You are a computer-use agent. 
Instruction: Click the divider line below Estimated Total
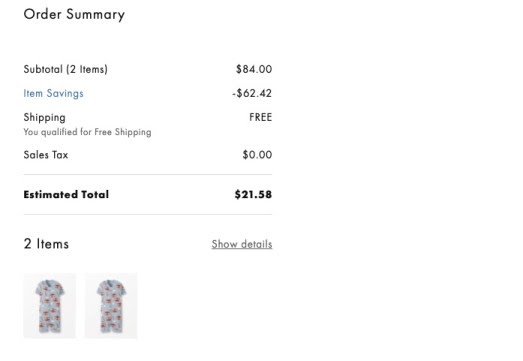tap(148, 215)
